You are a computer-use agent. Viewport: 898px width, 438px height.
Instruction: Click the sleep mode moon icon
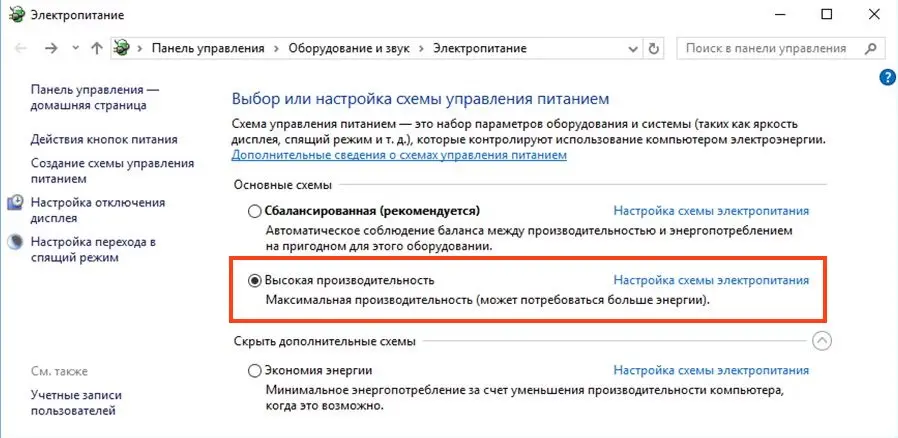point(15,242)
